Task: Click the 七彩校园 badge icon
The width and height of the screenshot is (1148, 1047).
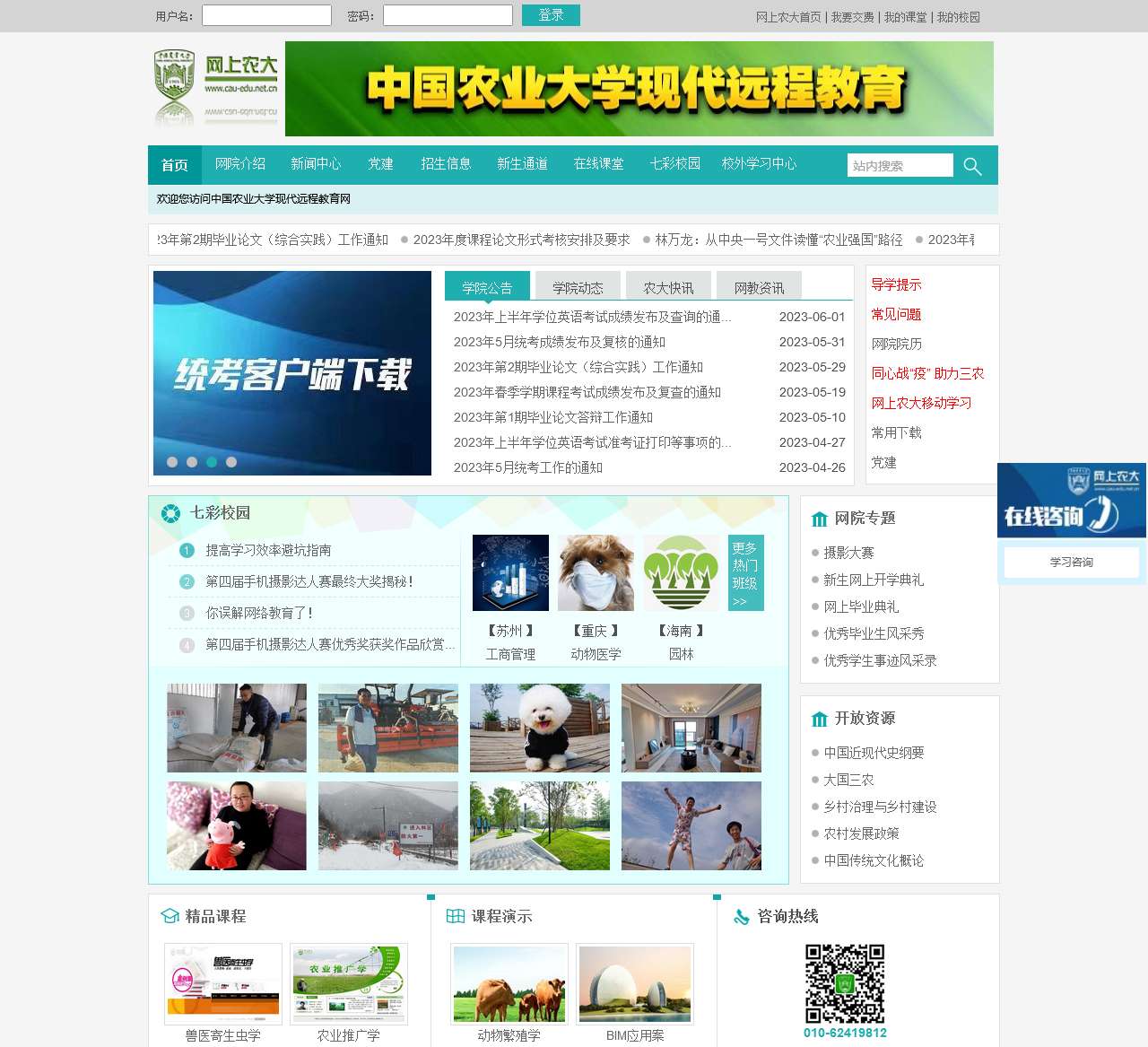Action: pos(170,512)
